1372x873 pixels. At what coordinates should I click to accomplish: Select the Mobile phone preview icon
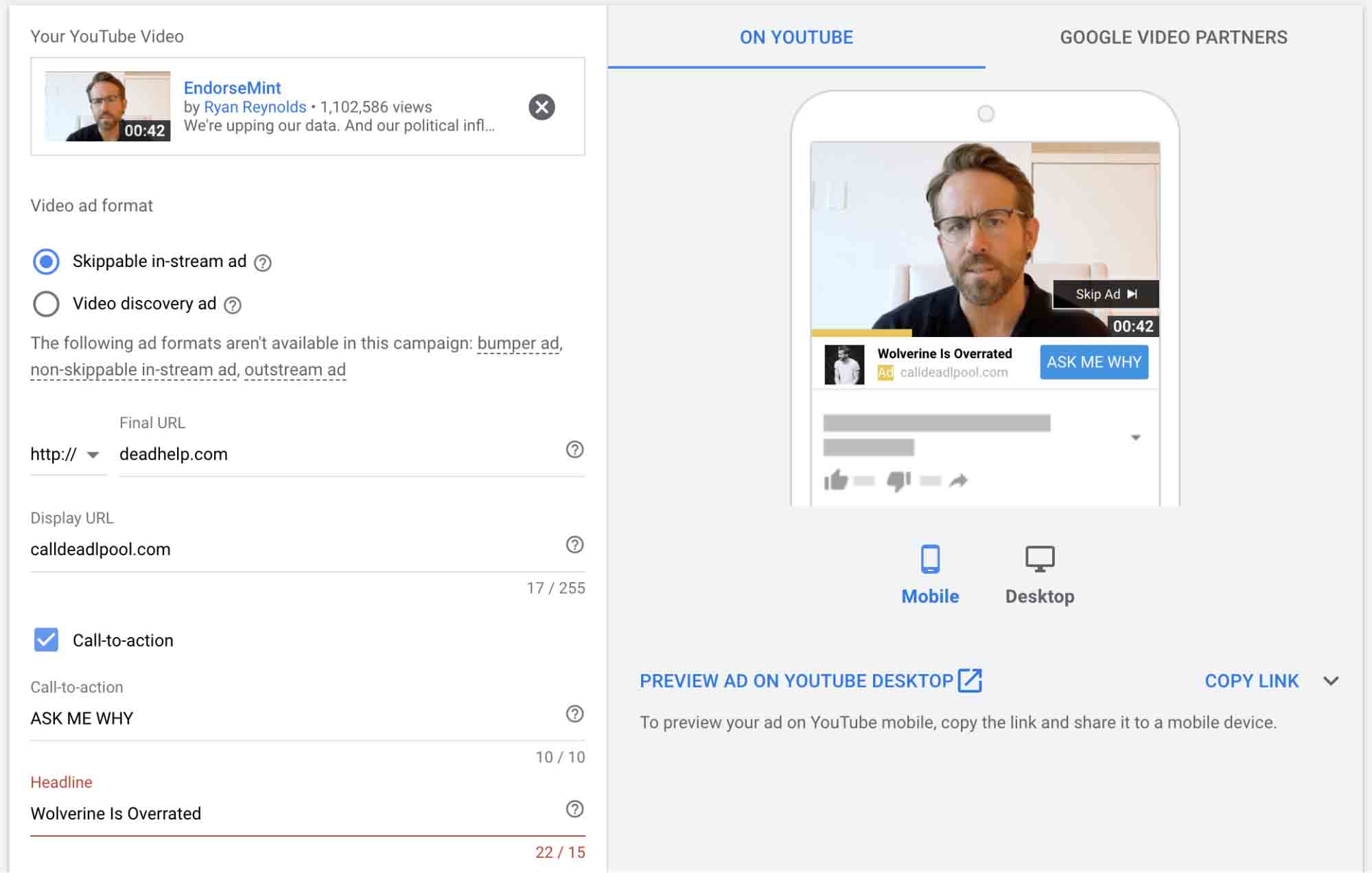[930, 559]
